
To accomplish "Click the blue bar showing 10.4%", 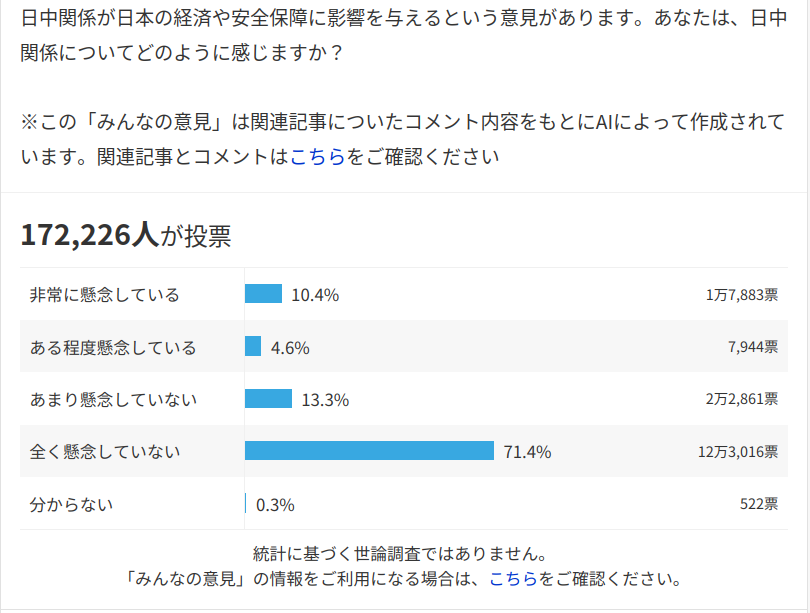I will 263,294.
